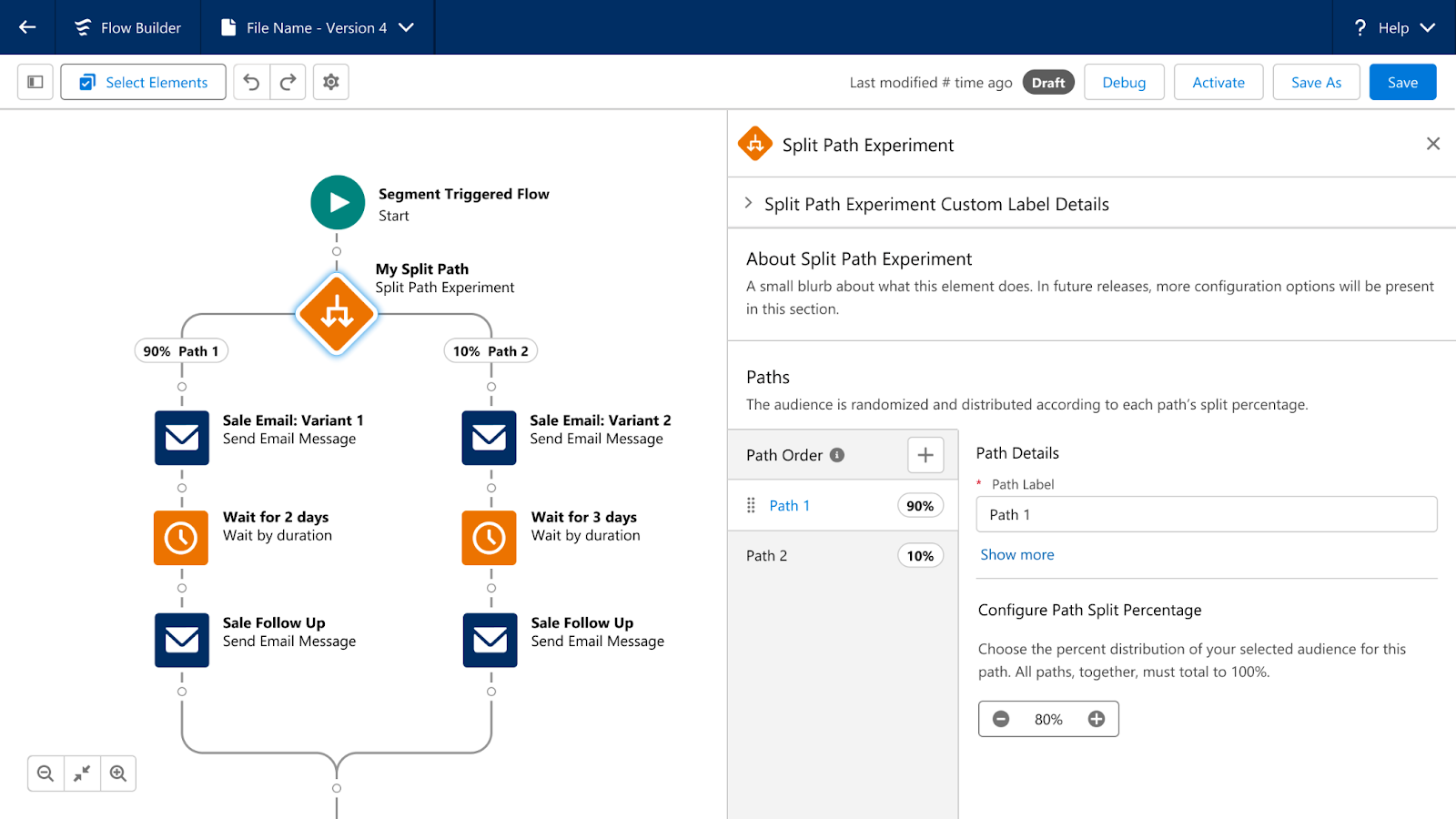This screenshot has width=1456, height=819.
Task: Zoom in on the canvas
Action: [x=118, y=773]
